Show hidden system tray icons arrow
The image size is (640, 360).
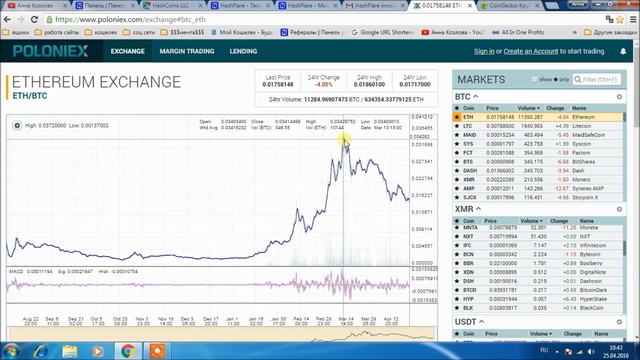coord(557,351)
